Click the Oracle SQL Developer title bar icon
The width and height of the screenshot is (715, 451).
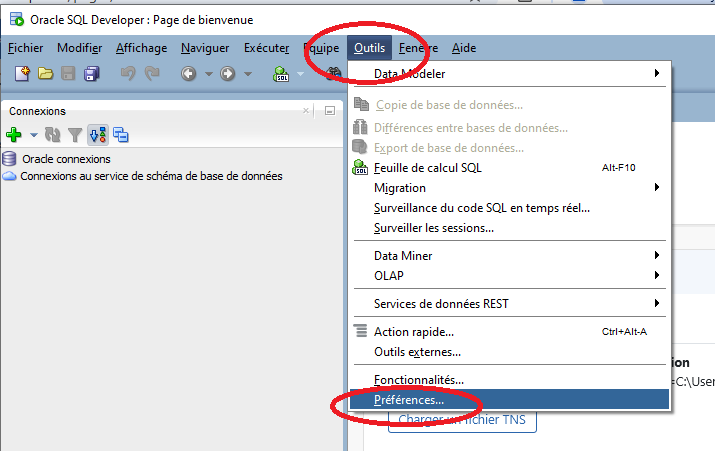tap(17, 20)
